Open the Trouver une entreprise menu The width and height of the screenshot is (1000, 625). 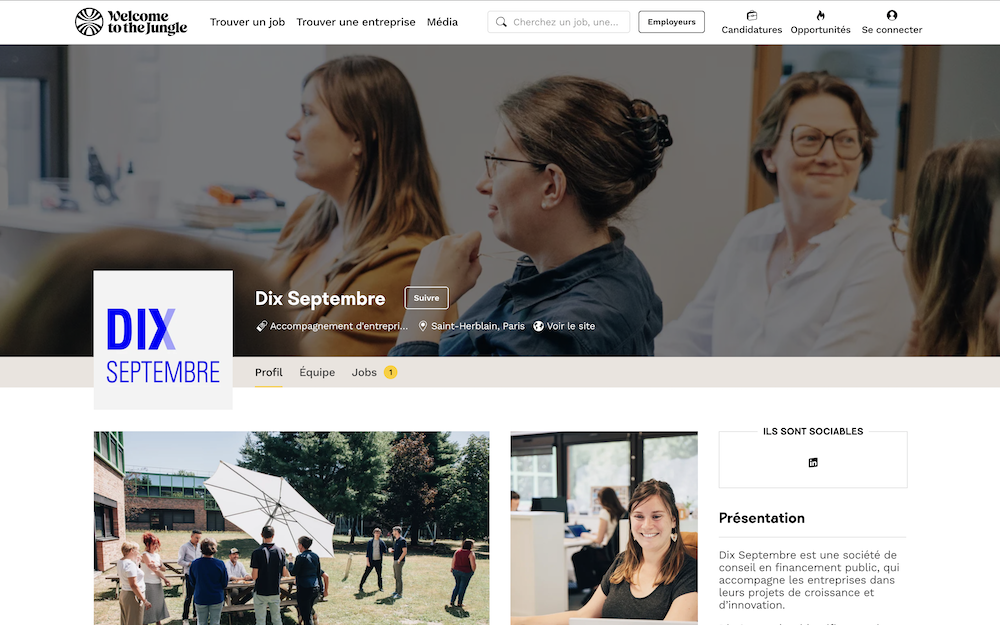356,22
